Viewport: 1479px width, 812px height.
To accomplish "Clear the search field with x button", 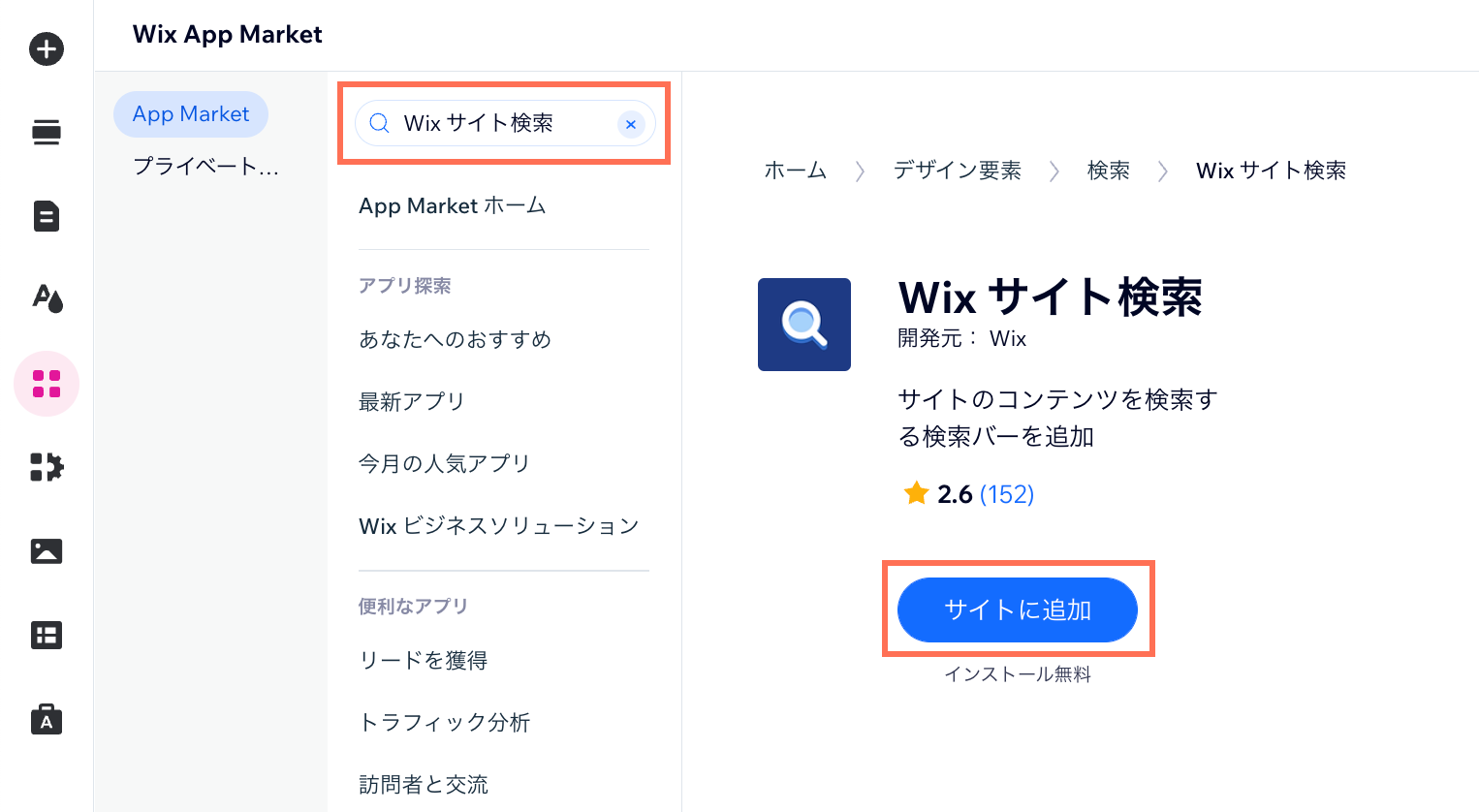I will [631, 124].
